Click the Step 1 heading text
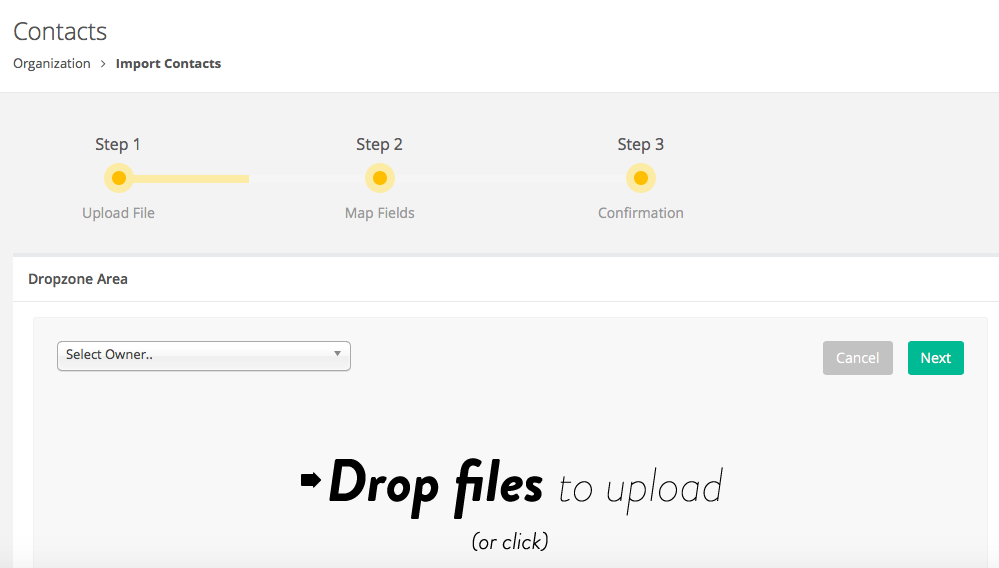This screenshot has width=999, height=568. 118,145
